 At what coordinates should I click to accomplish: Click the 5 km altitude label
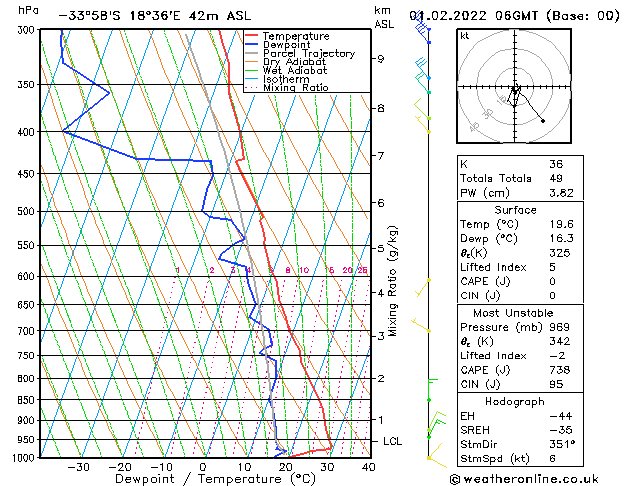pos(380,249)
